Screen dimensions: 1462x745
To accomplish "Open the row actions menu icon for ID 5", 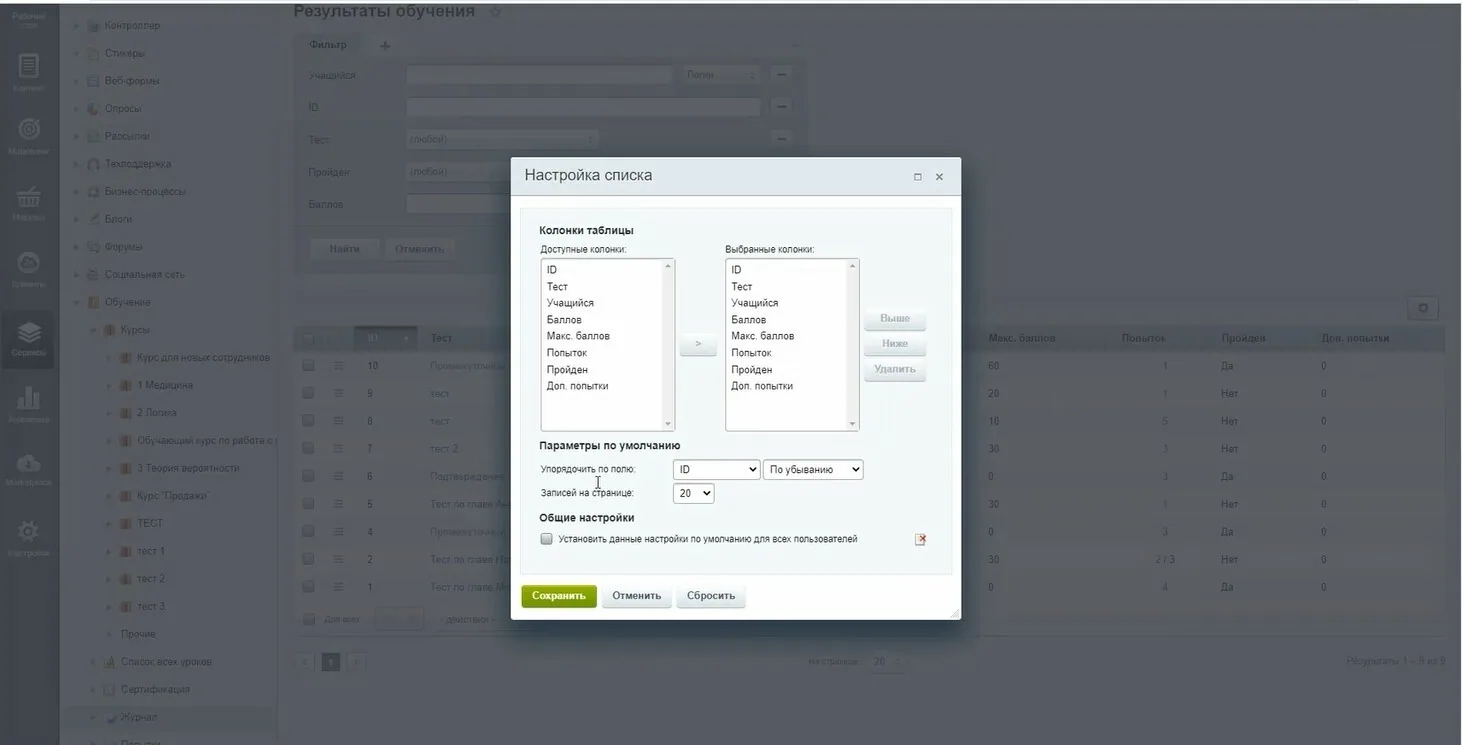I will click(339, 504).
